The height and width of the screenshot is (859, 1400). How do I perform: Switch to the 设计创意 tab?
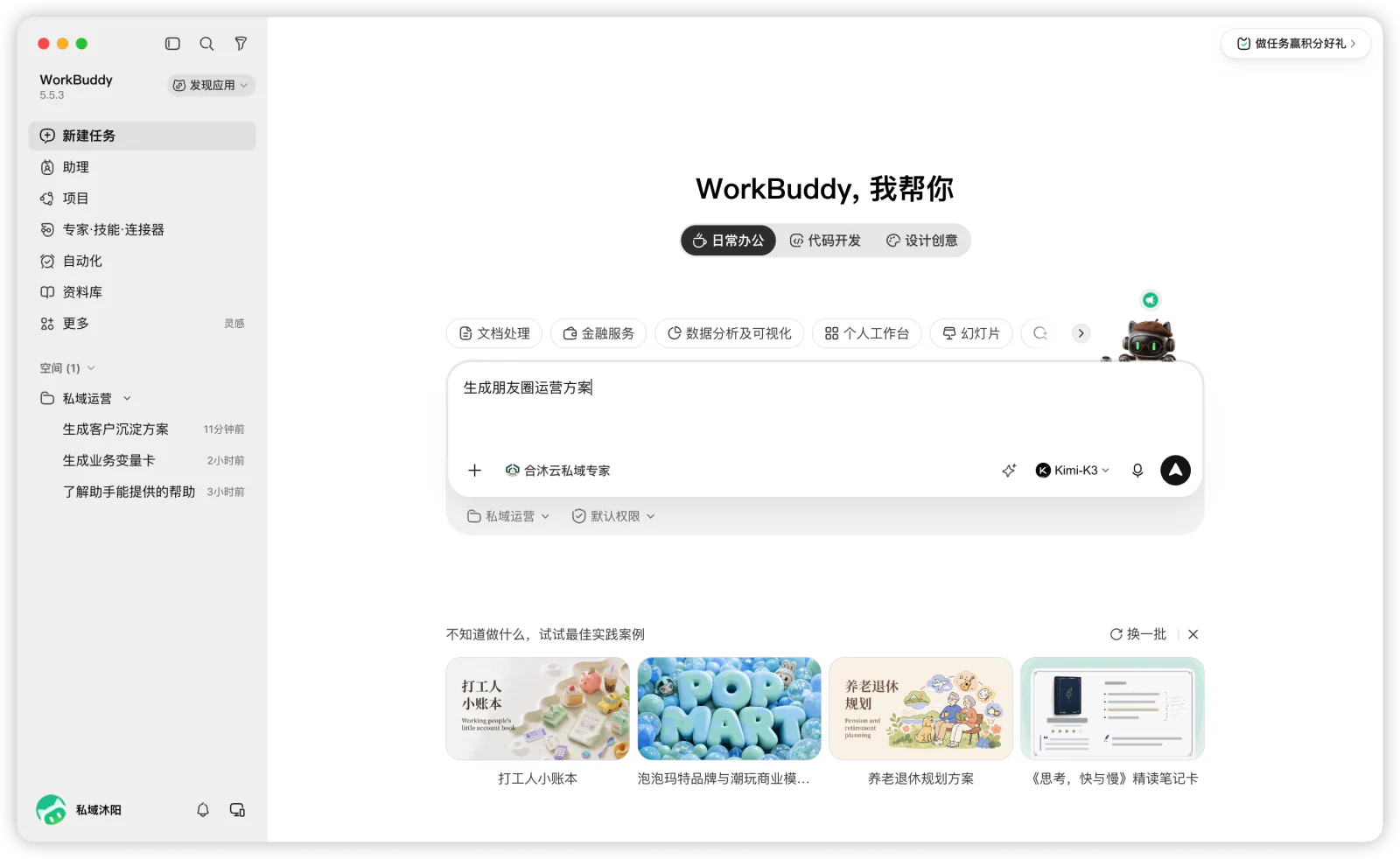921,241
